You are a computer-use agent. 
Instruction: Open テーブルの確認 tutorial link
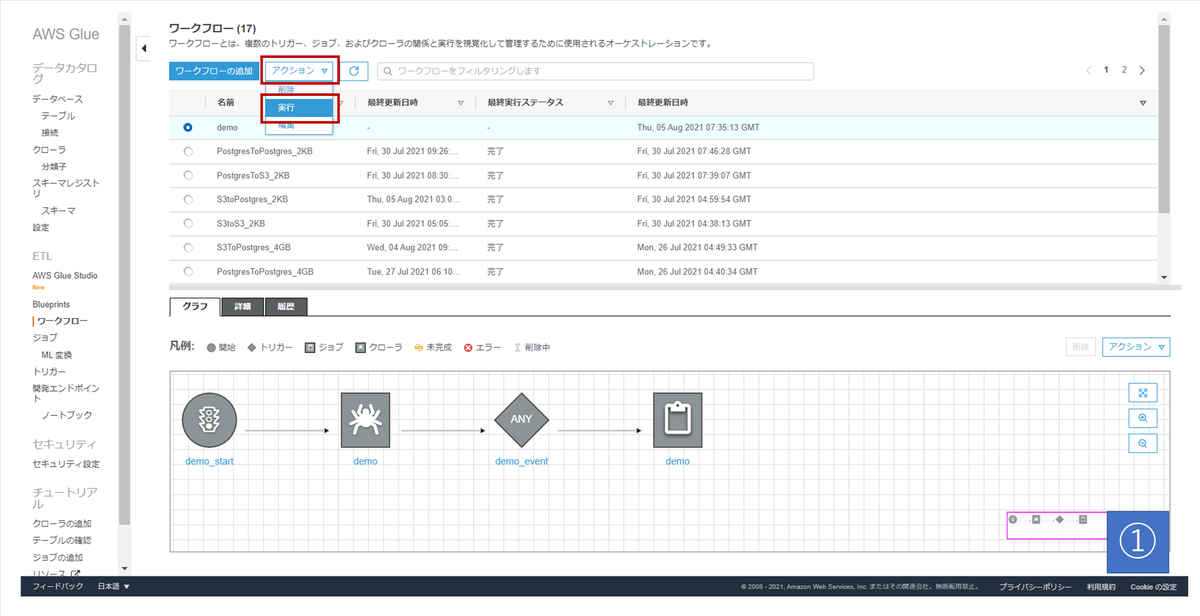point(62,540)
